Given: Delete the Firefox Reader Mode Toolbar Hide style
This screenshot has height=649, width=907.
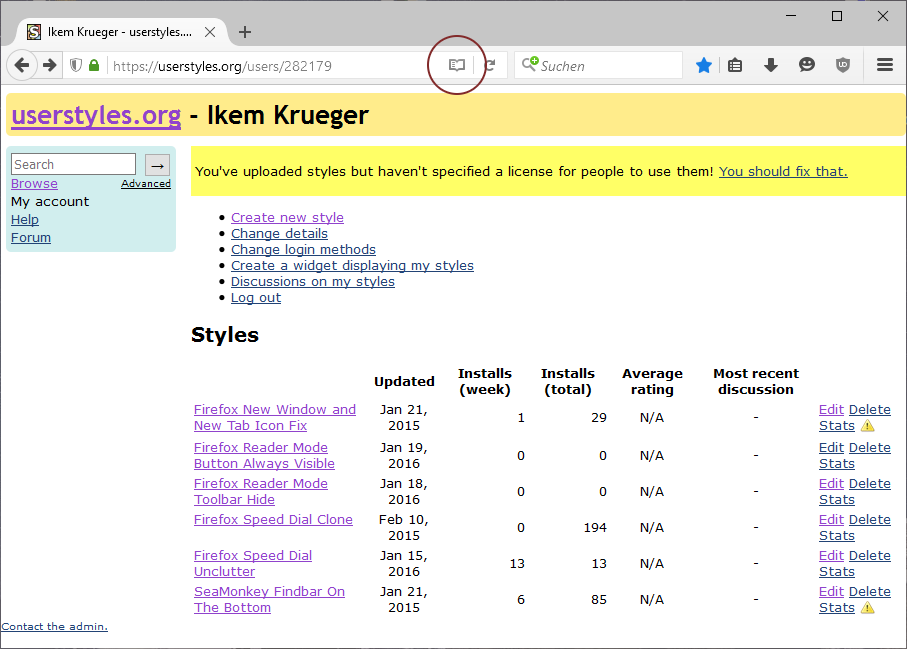Looking at the screenshot, I should coord(869,483).
